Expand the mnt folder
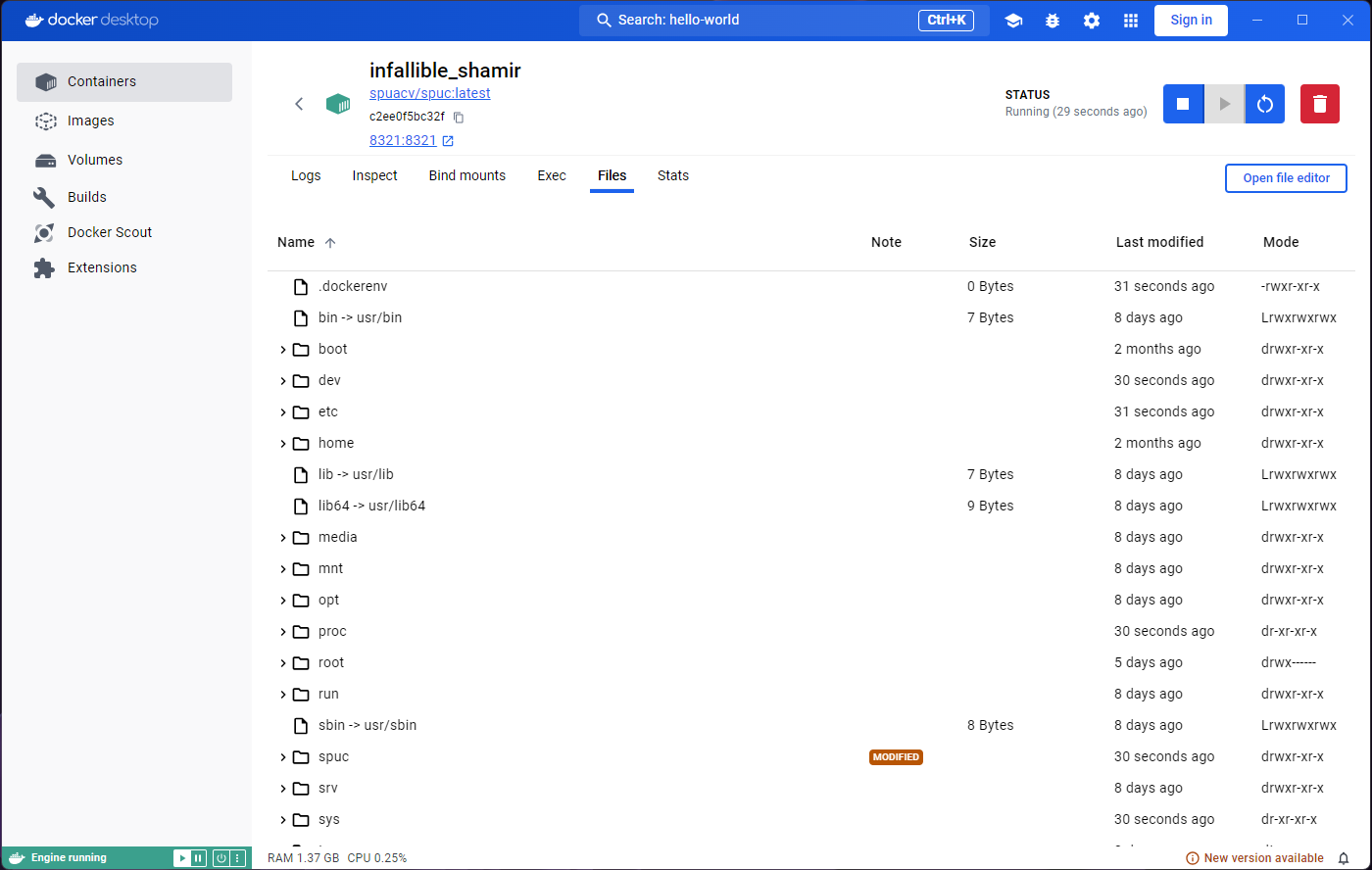1372x870 pixels. point(283,568)
